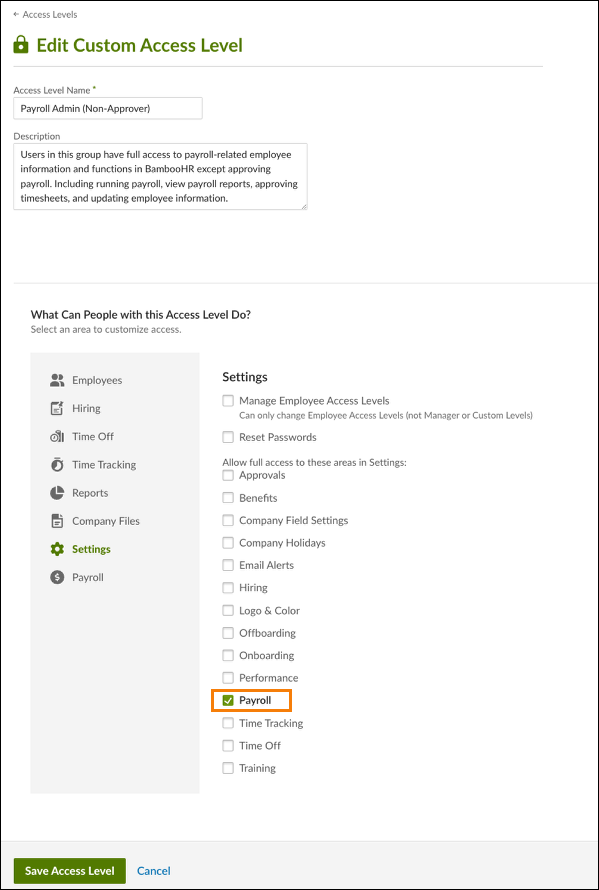Image resolution: width=599 pixels, height=890 pixels.
Task: Click the Cancel link
Action: click(154, 871)
